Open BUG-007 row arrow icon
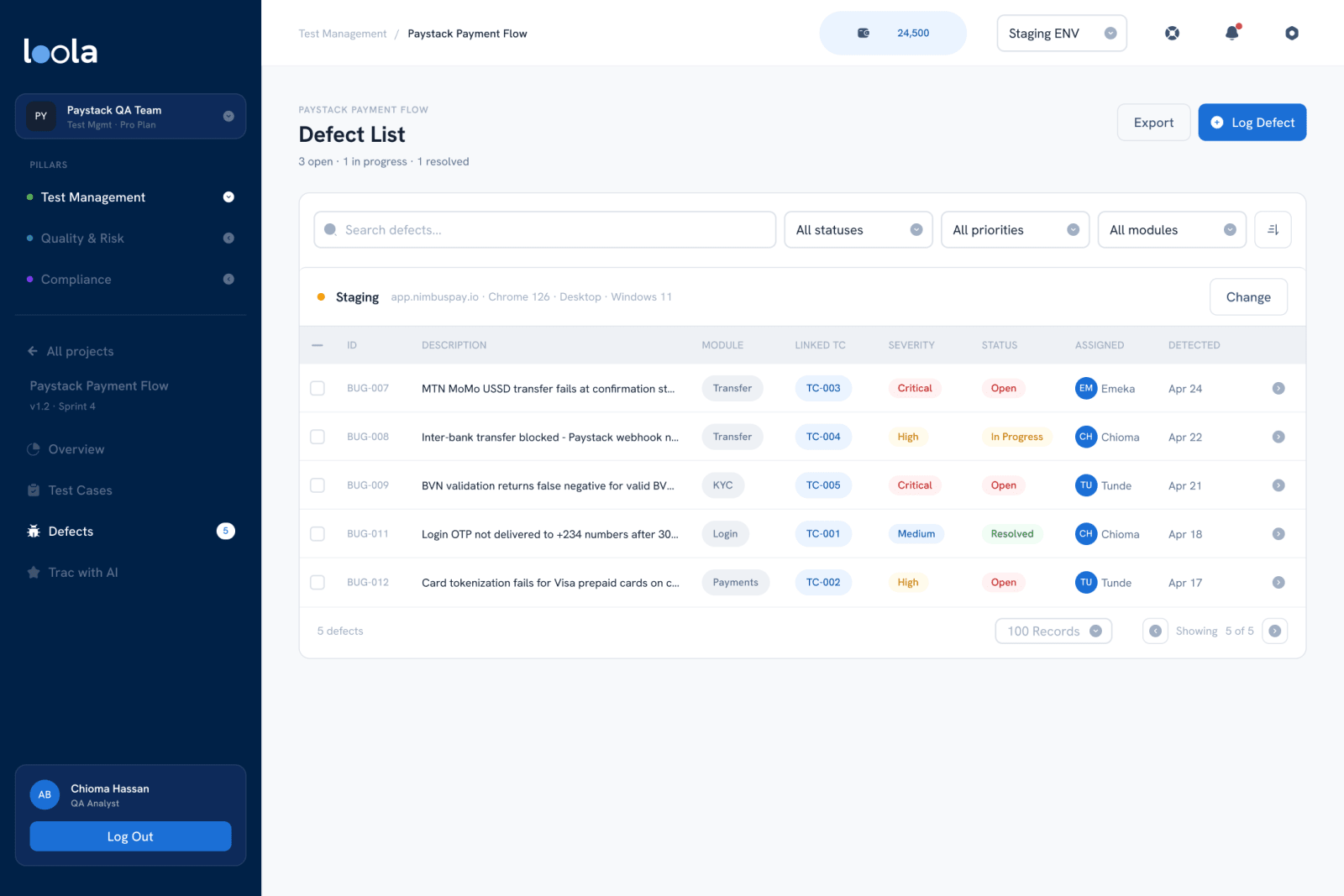Screen dimensions: 1344x896 [1278, 388]
